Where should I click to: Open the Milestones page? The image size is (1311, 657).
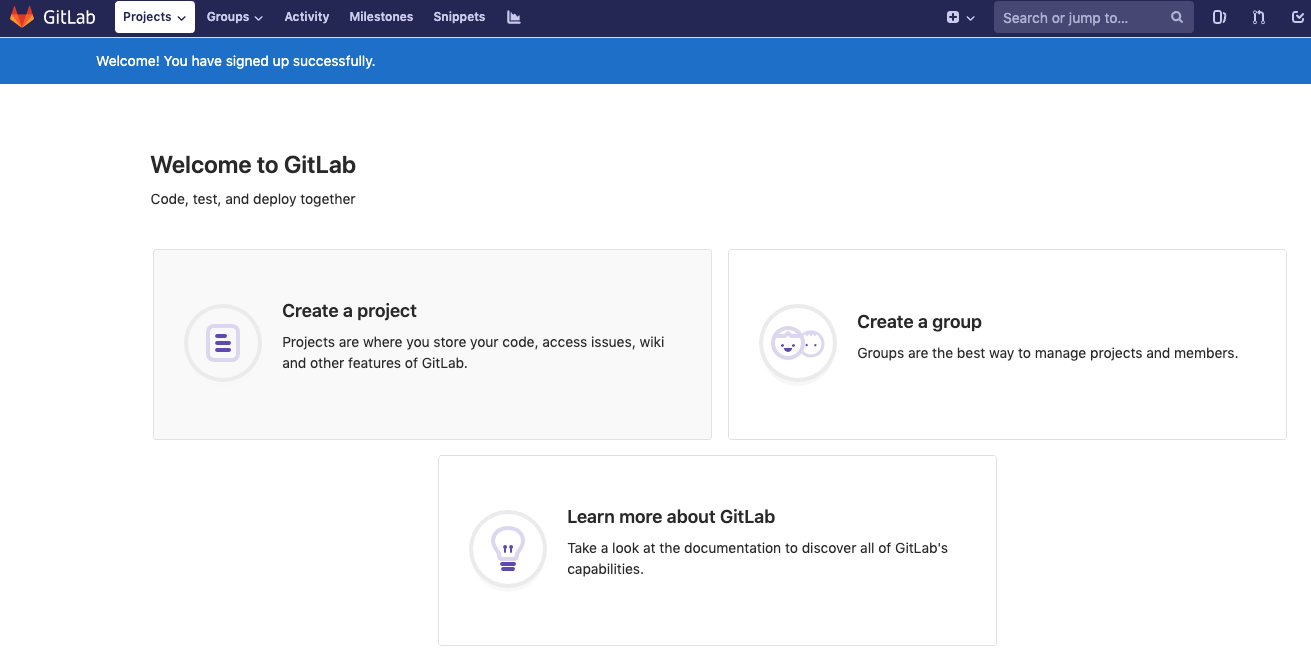coord(381,17)
